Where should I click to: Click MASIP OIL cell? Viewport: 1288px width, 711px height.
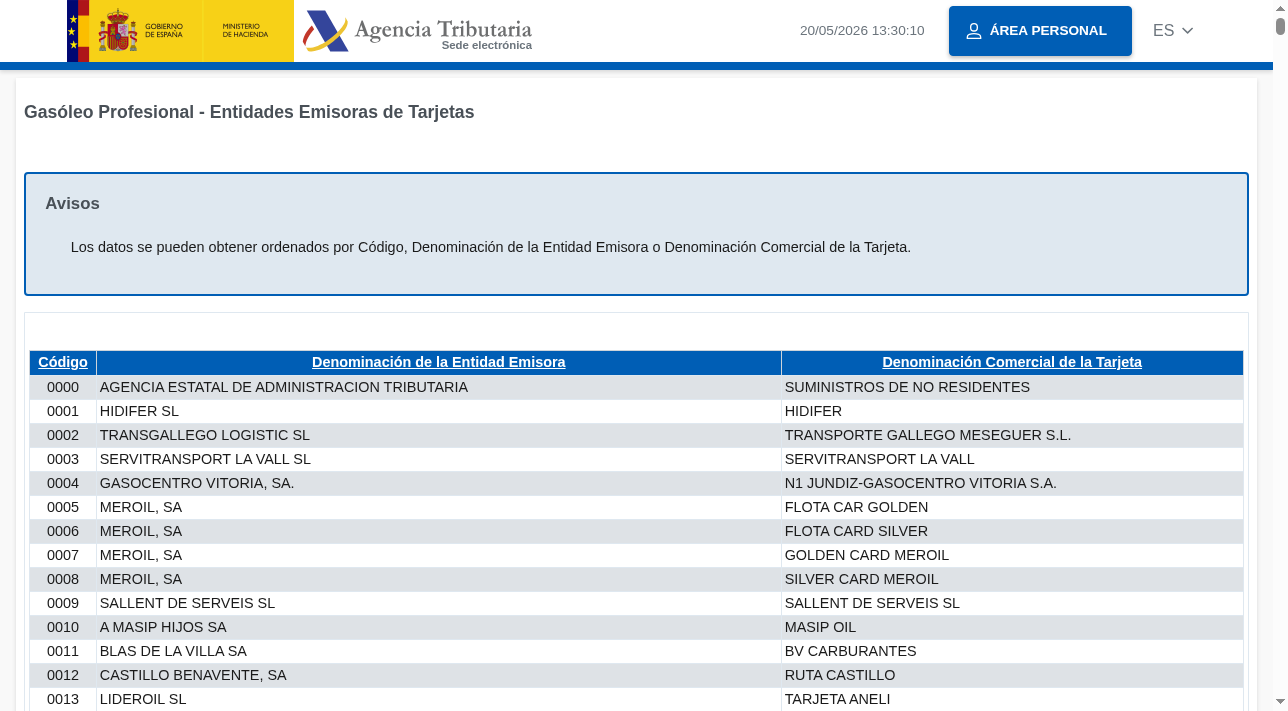(1012, 627)
